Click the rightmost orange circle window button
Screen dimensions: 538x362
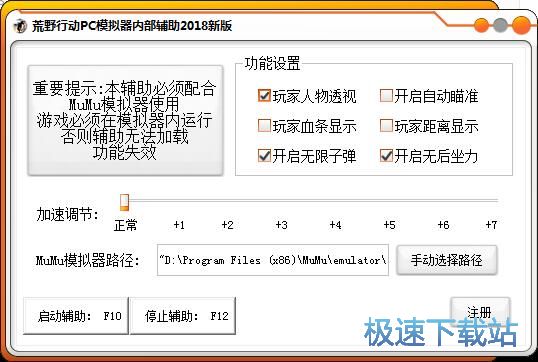521,25
